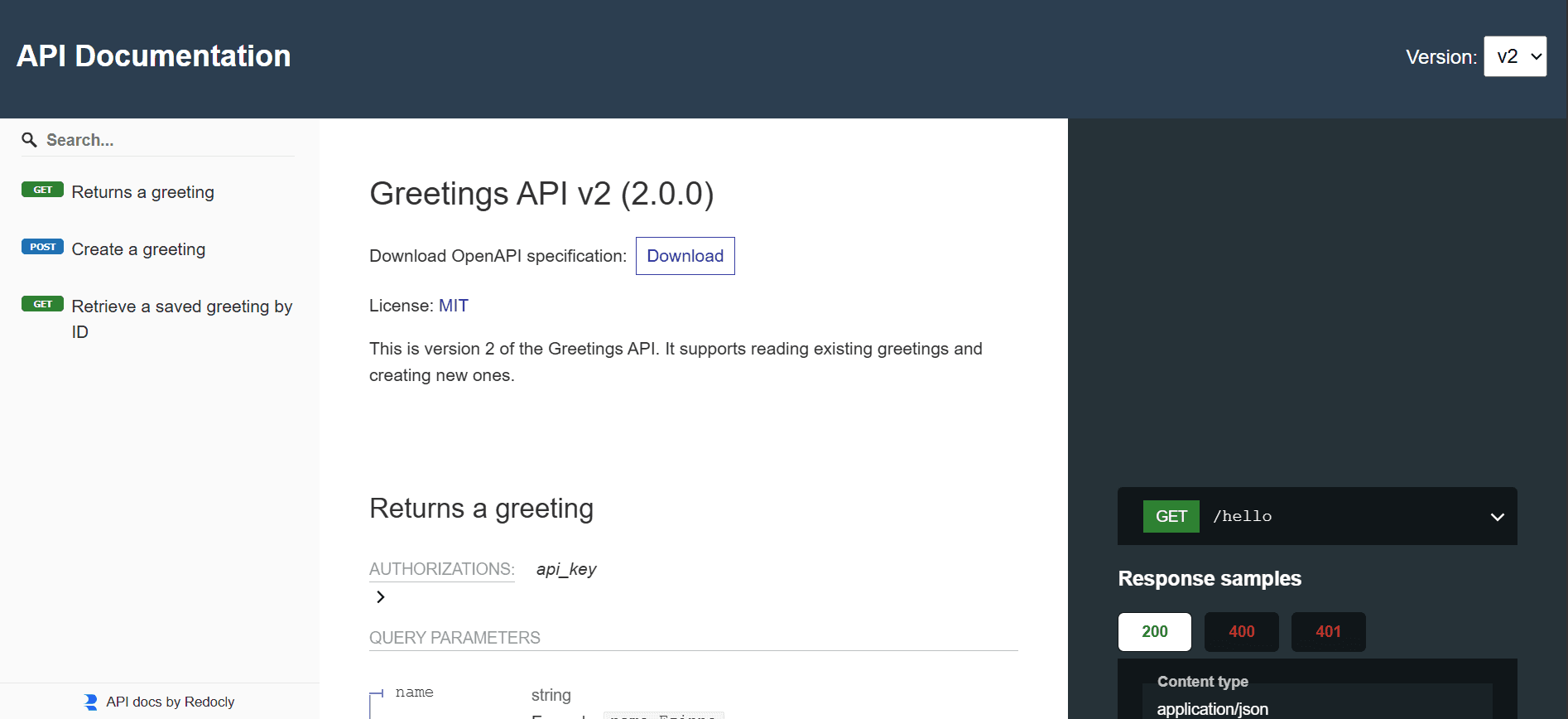Click the green GET label on /hello

pyautogui.click(x=1171, y=516)
